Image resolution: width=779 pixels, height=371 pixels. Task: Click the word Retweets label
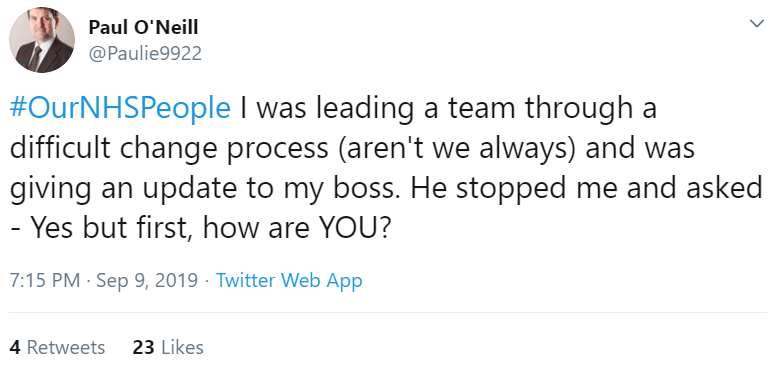pos(66,347)
